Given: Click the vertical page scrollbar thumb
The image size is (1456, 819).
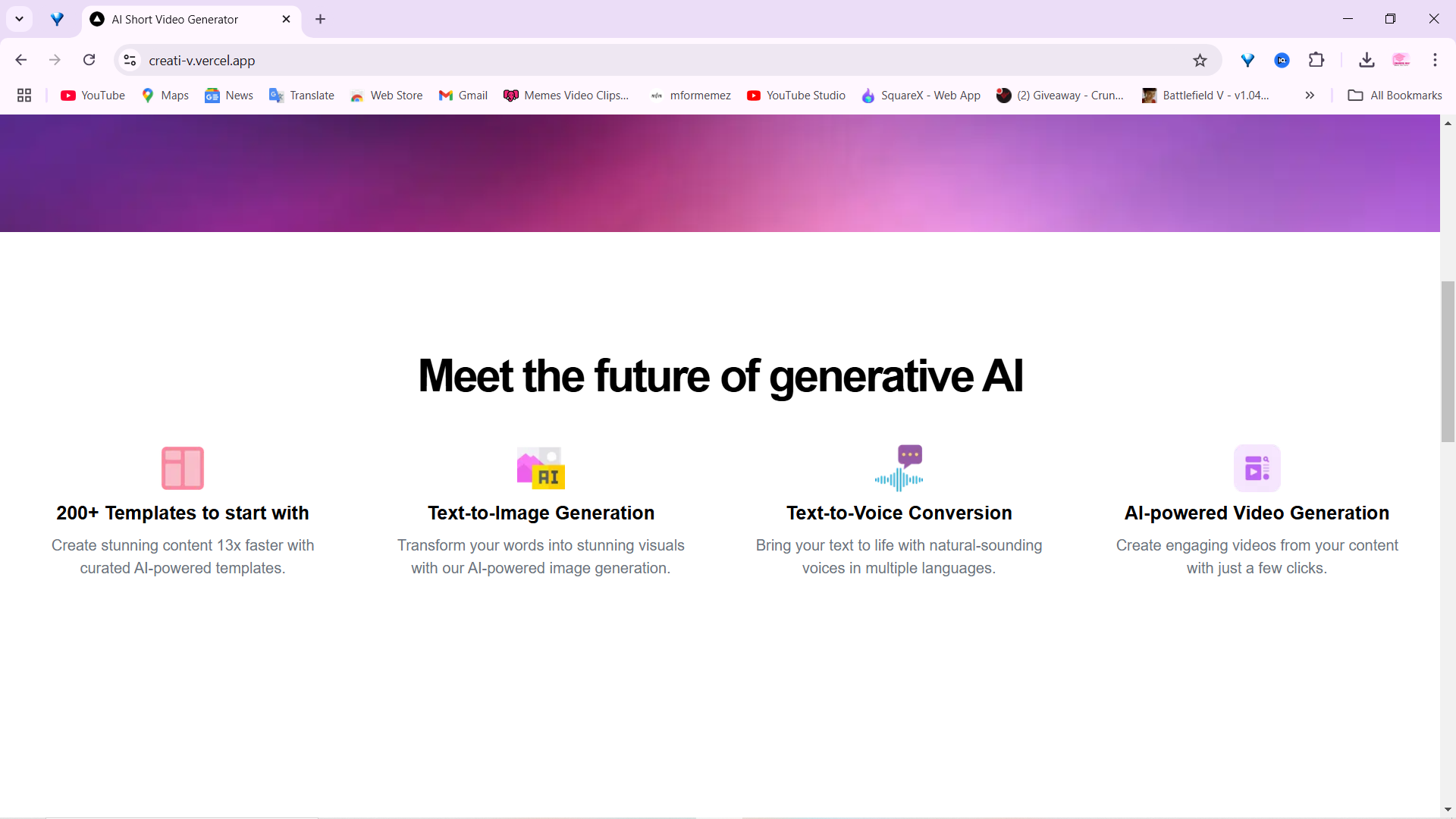Looking at the screenshot, I should point(1448,361).
